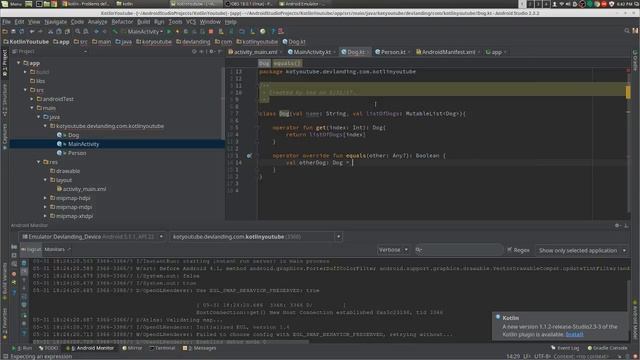Click the Install link in Kotlin notification

[574, 334]
